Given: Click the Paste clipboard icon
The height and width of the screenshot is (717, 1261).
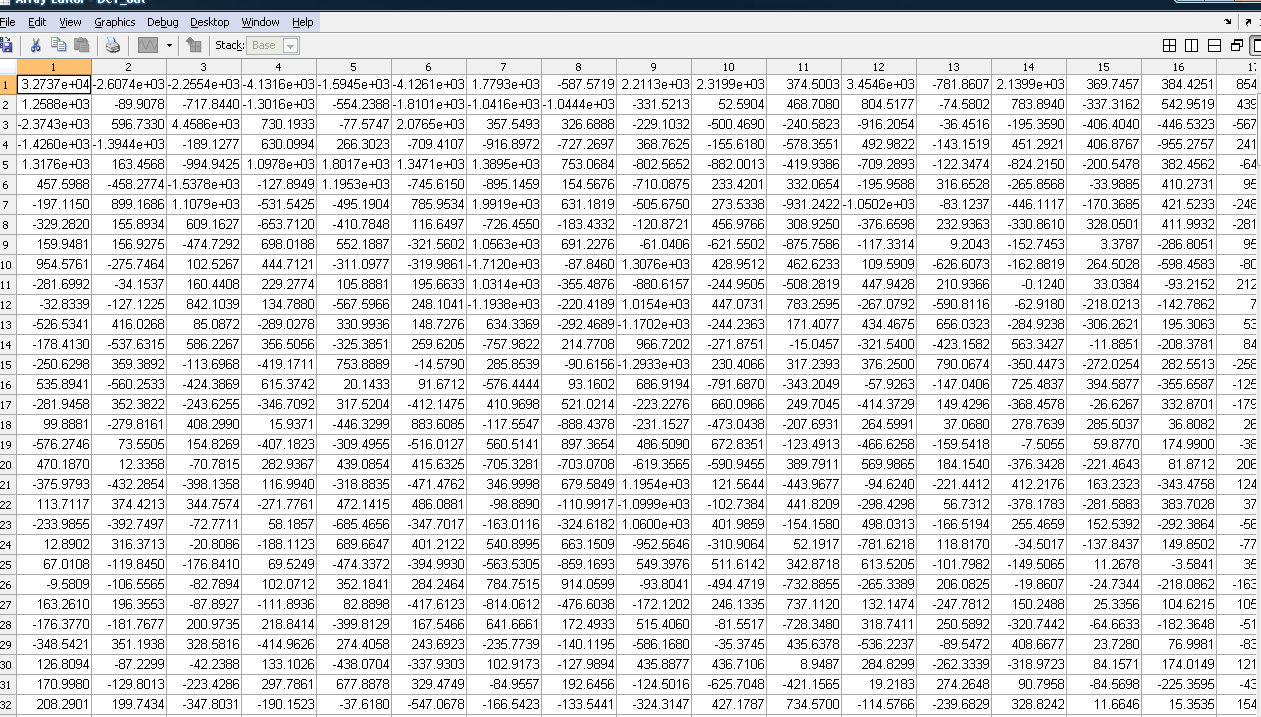Looking at the screenshot, I should (x=81, y=45).
